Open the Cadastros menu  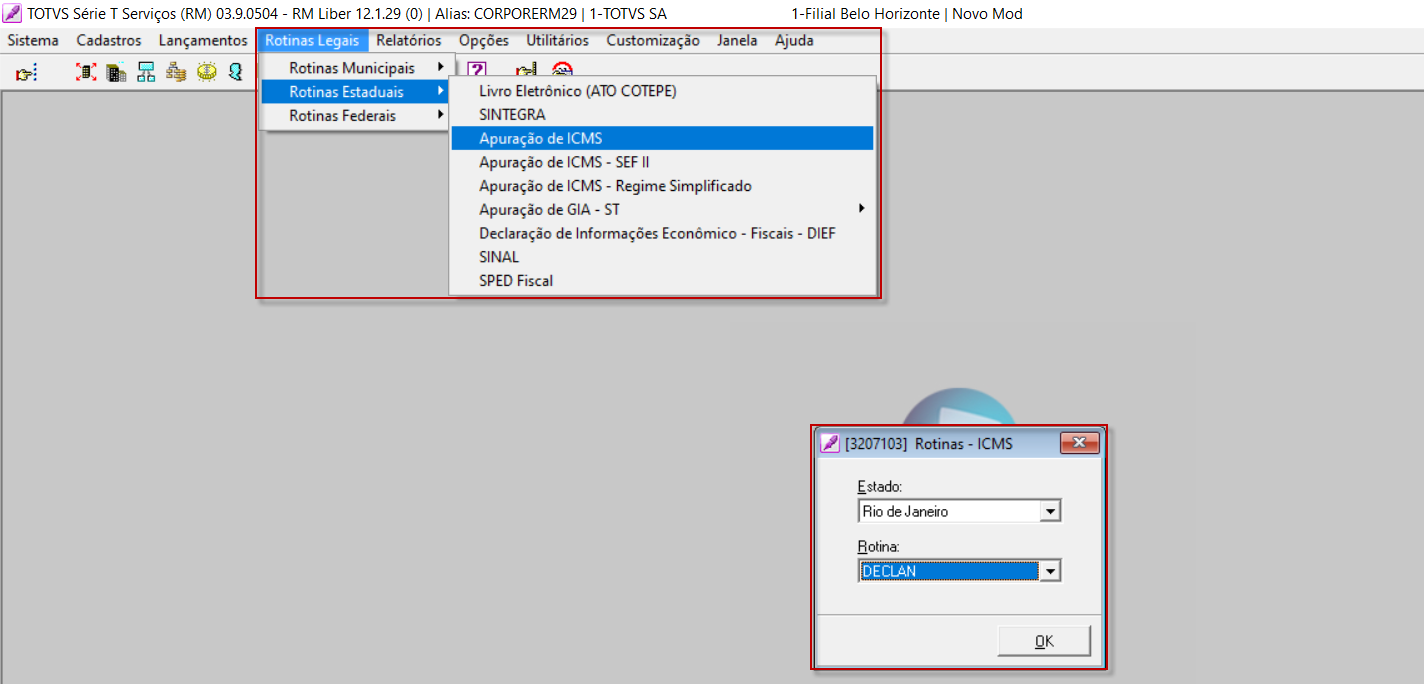[109, 41]
